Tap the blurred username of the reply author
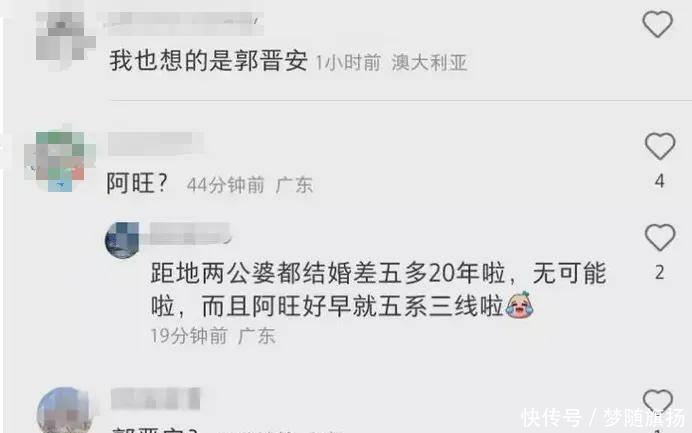The width and height of the screenshot is (692, 433). coord(190,233)
